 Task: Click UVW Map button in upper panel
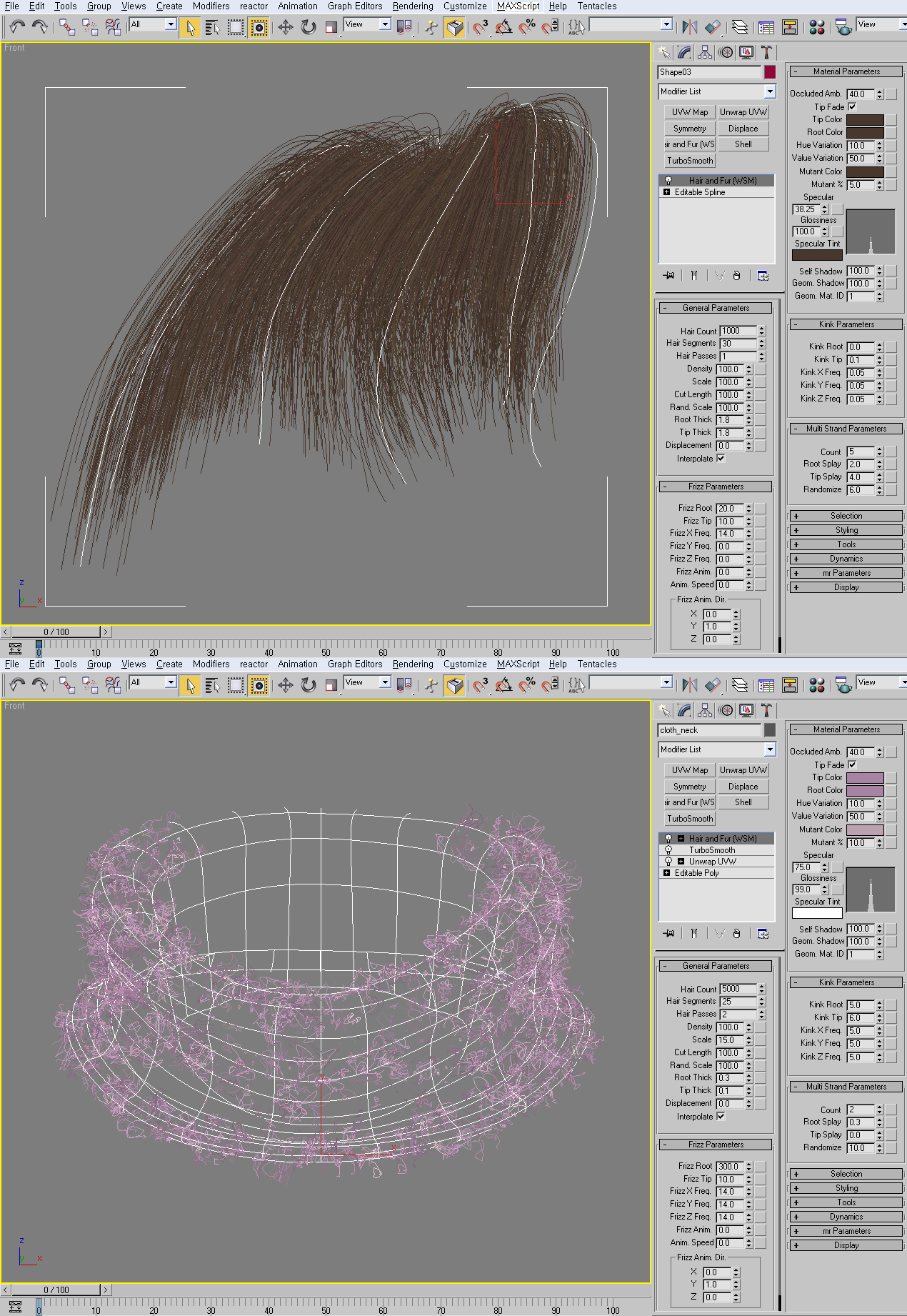click(x=690, y=112)
